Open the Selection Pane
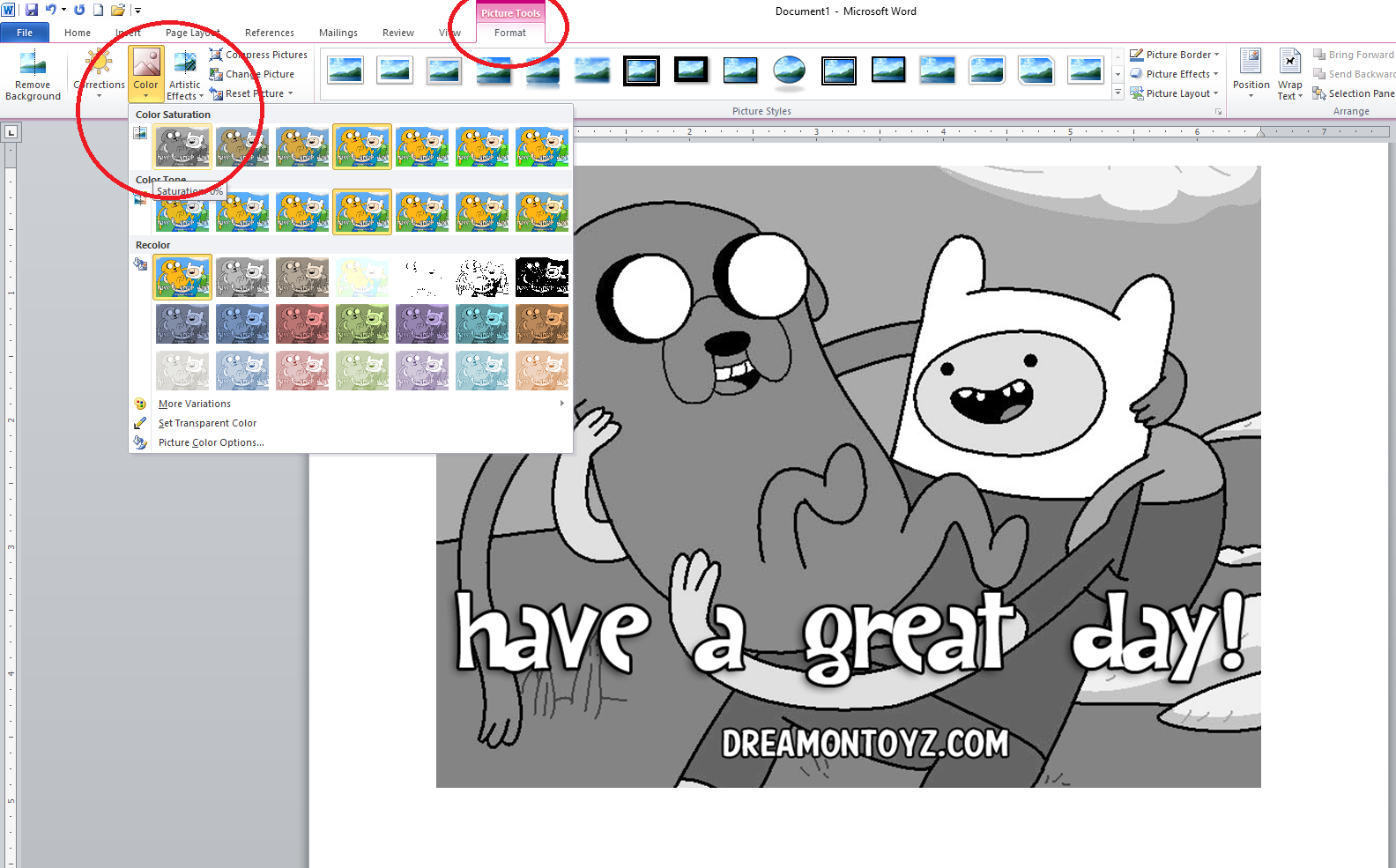The width and height of the screenshot is (1396, 868). tap(1354, 93)
